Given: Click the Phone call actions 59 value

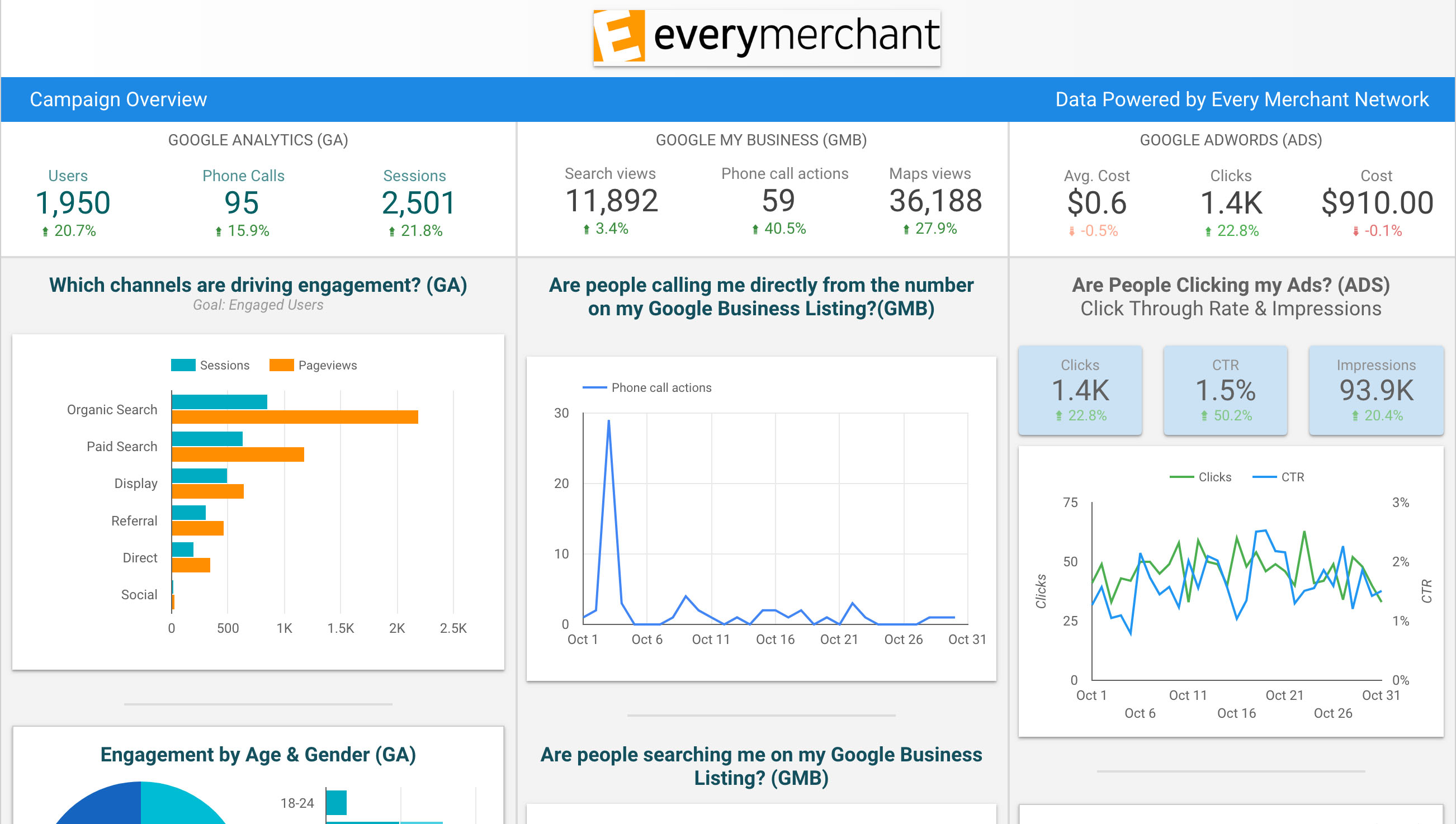Looking at the screenshot, I should (x=779, y=200).
